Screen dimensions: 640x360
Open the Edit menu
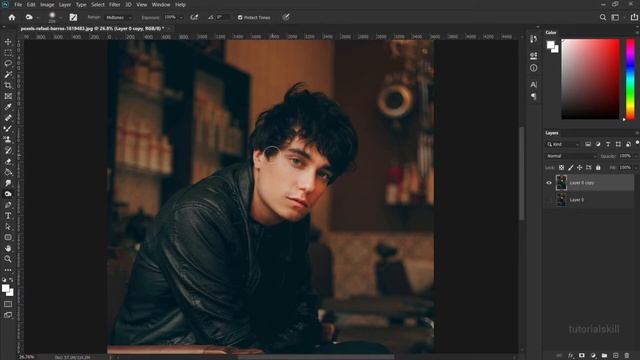[31, 4]
